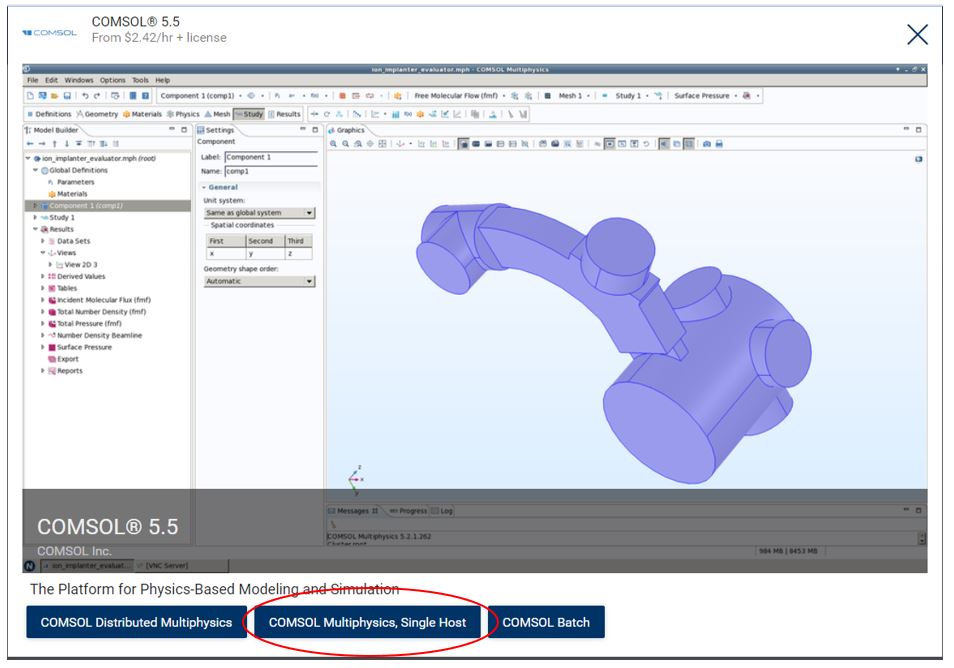The width and height of the screenshot is (954, 668).
Task: Click the small icon in Graphics top-right corner
Action: pos(919,159)
